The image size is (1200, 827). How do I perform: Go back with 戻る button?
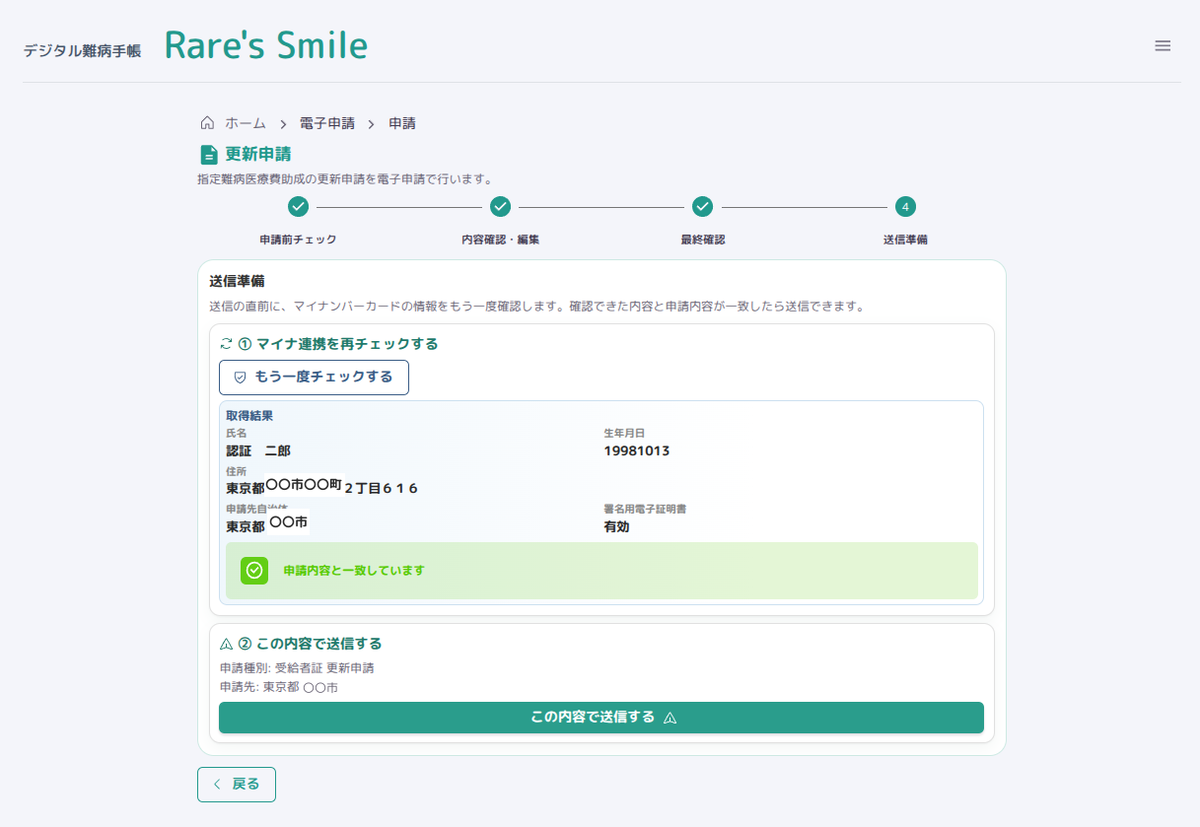click(x=236, y=784)
